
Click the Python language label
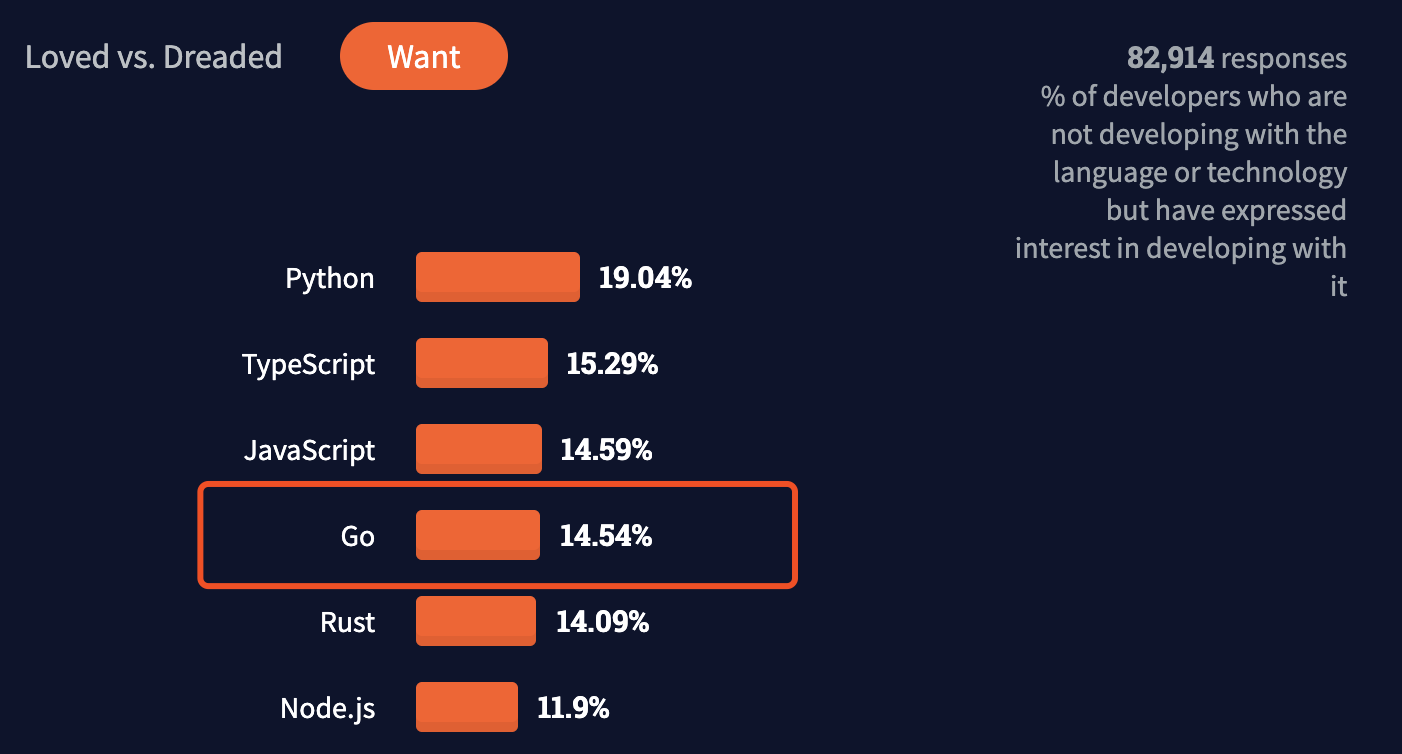click(330, 278)
